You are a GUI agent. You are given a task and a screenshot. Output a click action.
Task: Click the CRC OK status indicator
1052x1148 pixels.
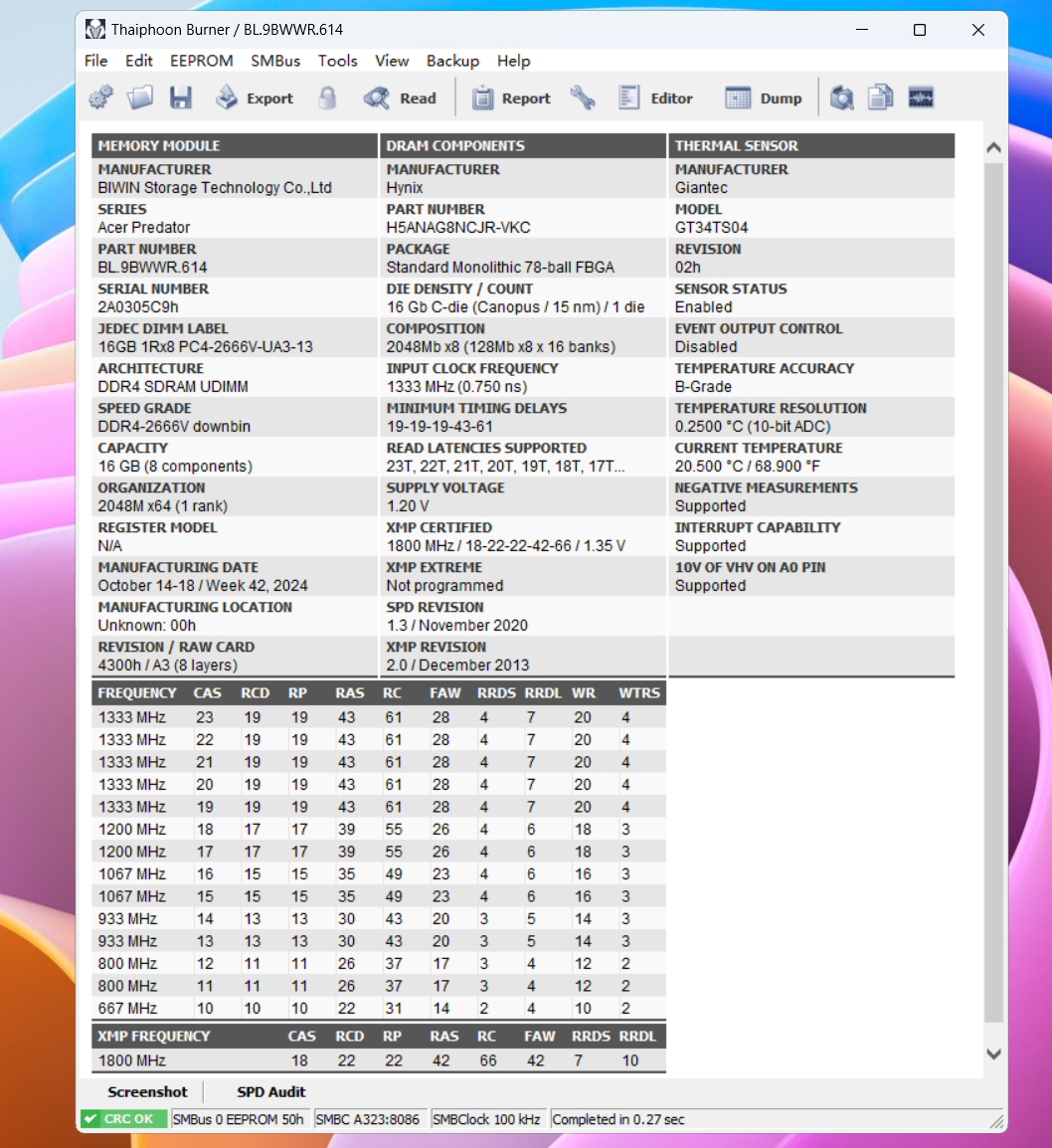tap(123, 1119)
